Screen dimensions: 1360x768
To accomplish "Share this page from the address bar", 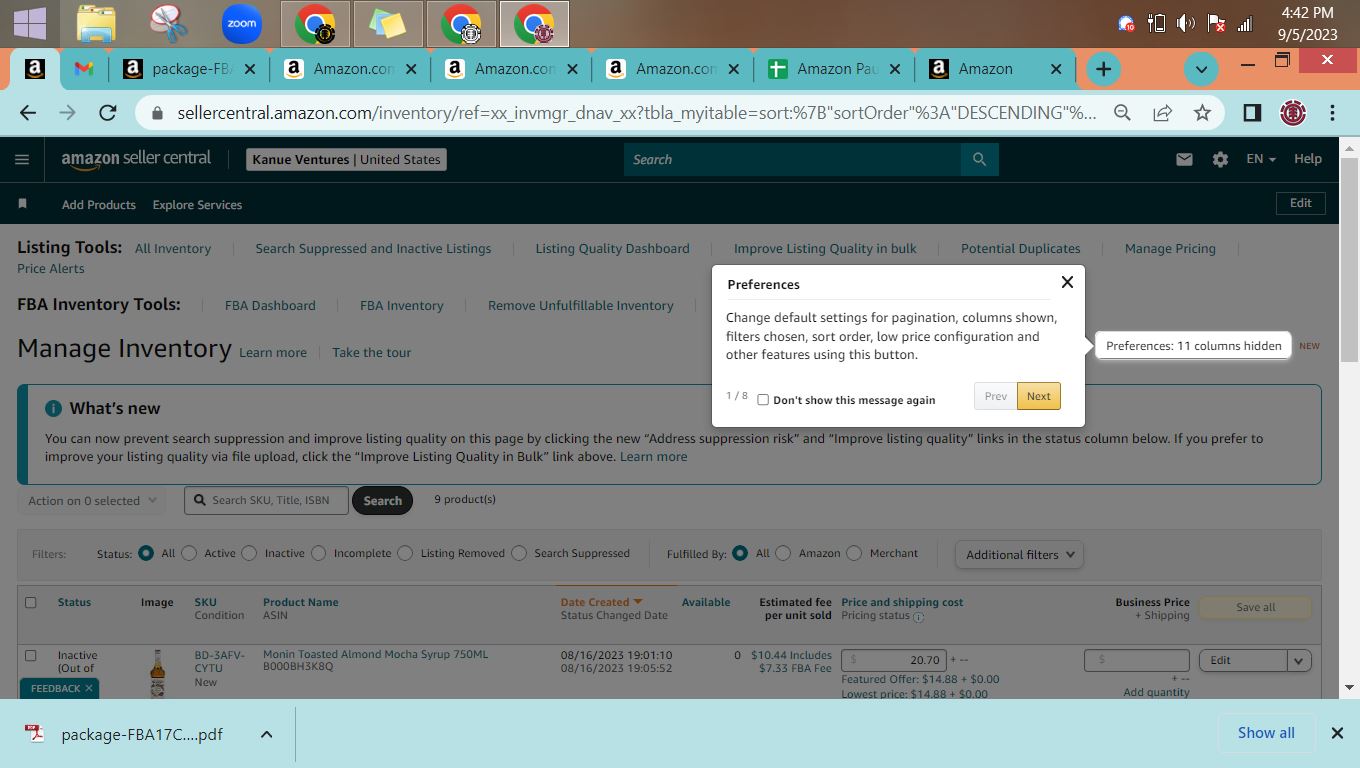I will 1162,113.
